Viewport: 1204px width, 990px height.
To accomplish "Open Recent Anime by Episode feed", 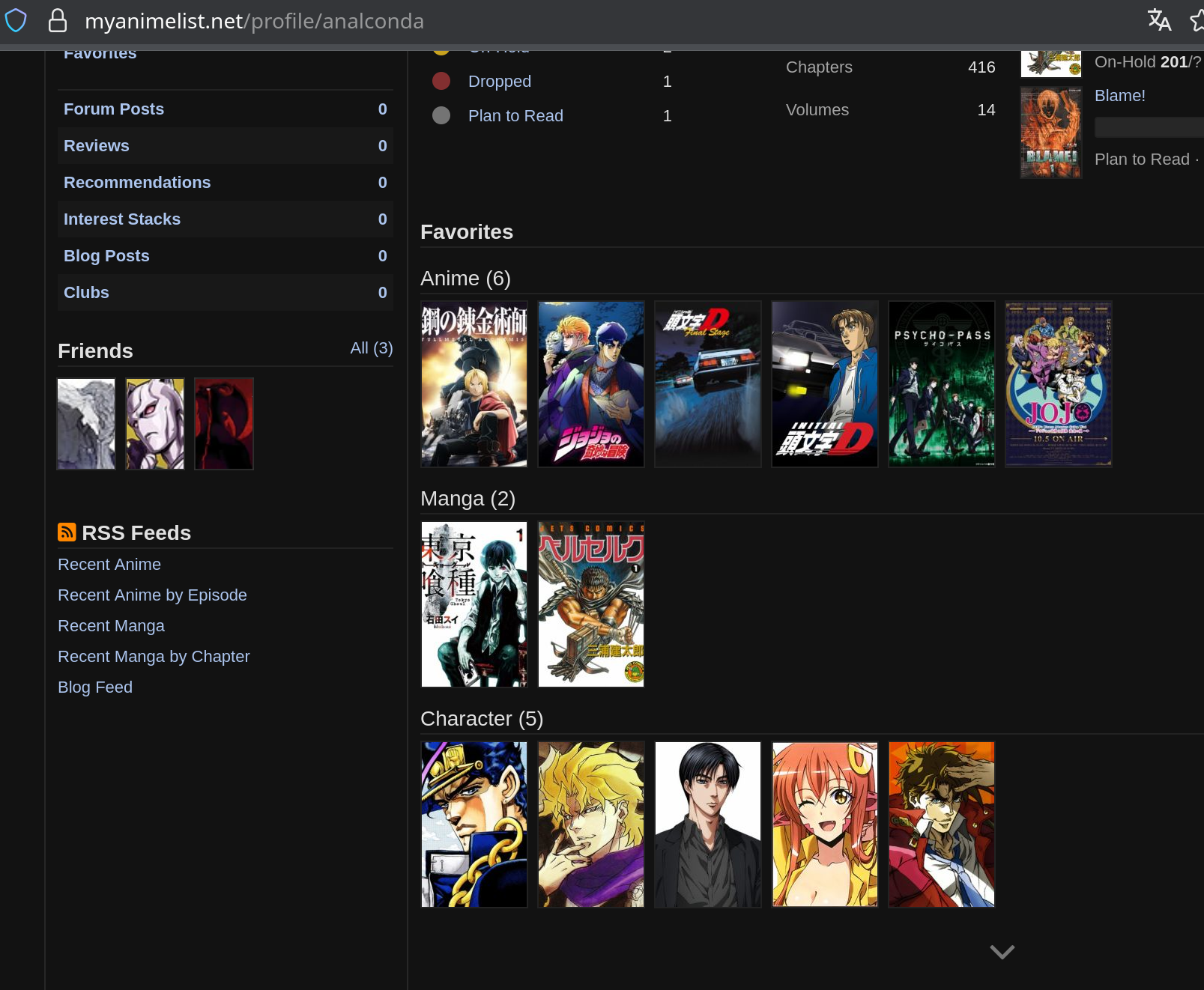I will point(152,595).
